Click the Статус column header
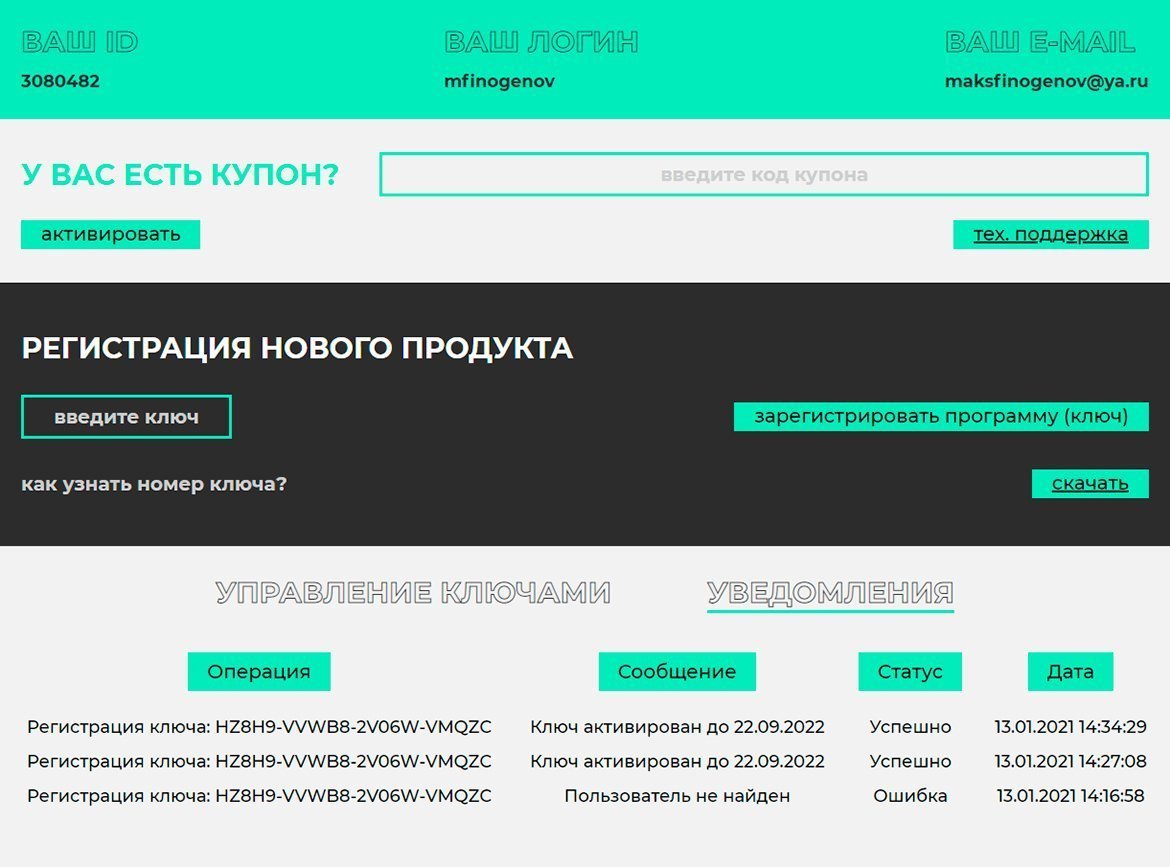Screen dimensions: 1170x867 click(910, 672)
